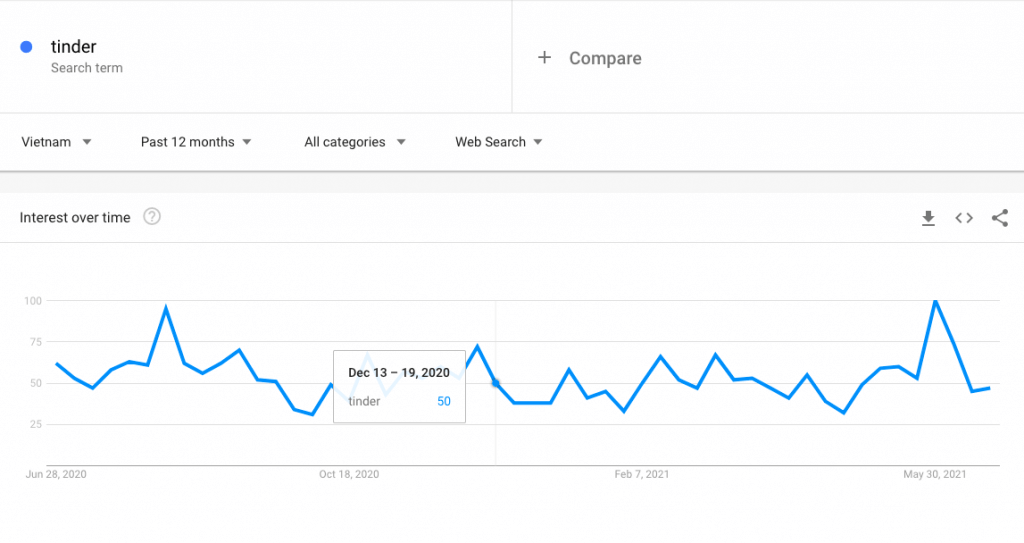Click the Dec 13–19 data point
The image size is (1024, 543).
[496, 384]
